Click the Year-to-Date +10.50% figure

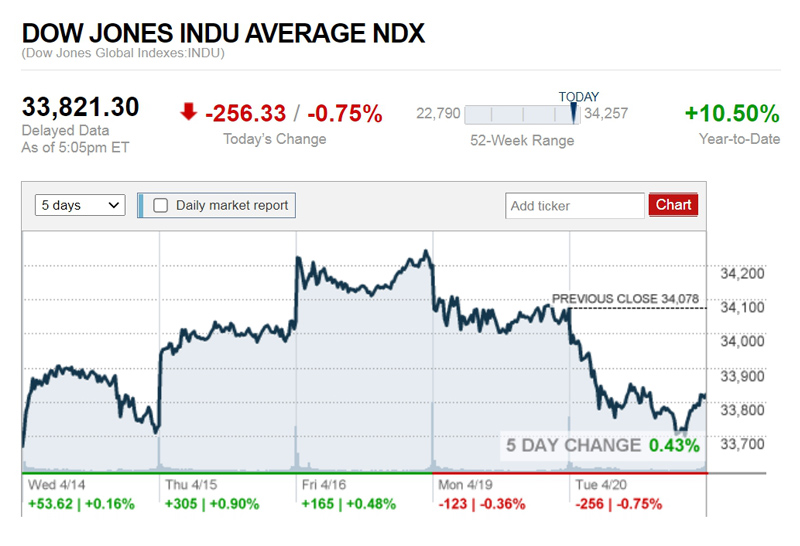(x=732, y=113)
